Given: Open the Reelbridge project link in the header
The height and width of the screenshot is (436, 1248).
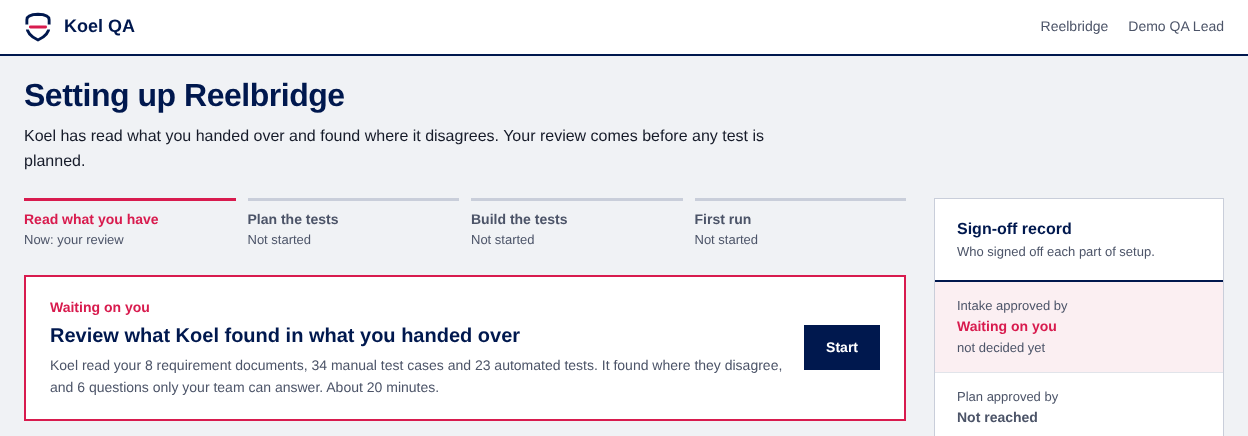Looking at the screenshot, I should pos(1074,27).
